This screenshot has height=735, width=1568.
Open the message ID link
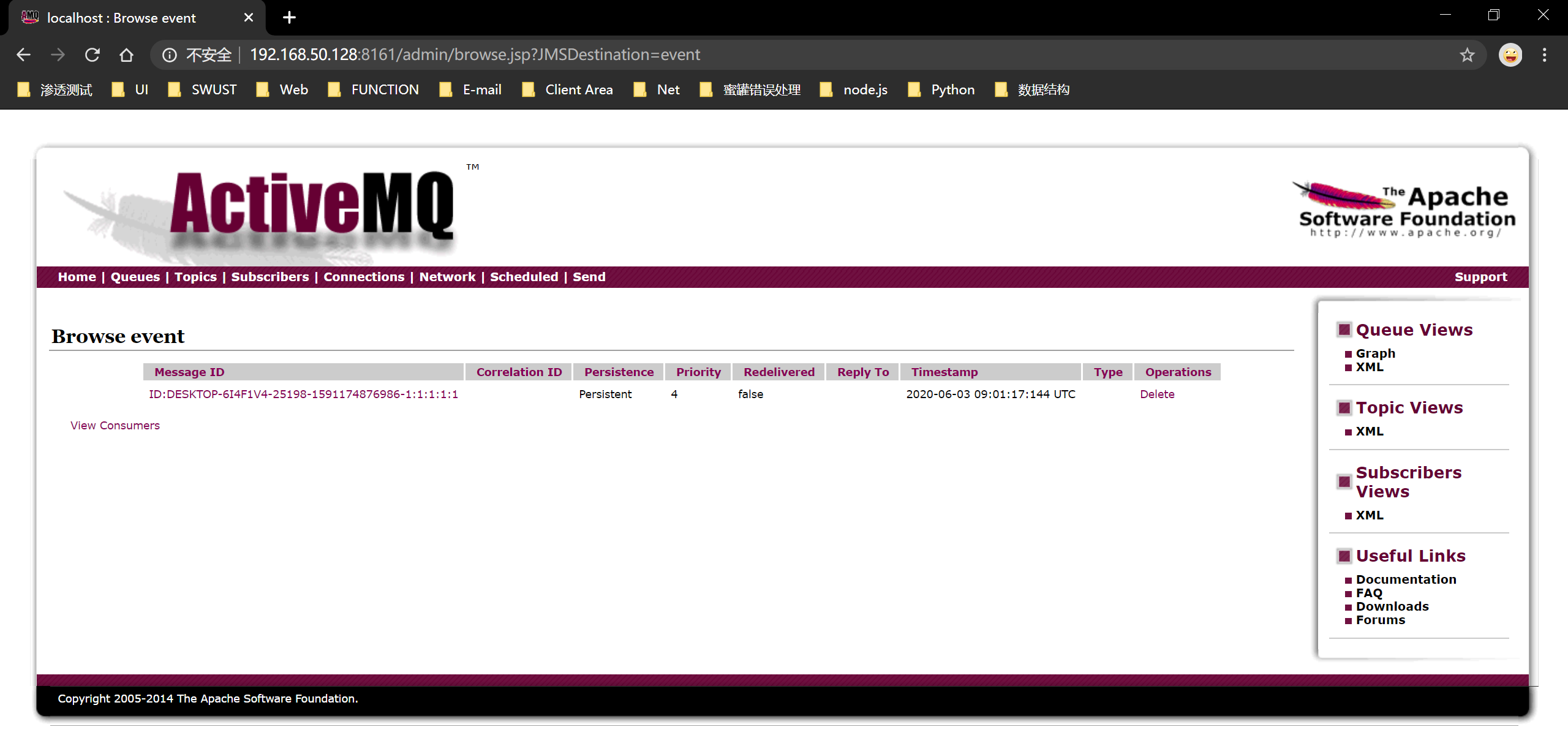[x=303, y=394]
